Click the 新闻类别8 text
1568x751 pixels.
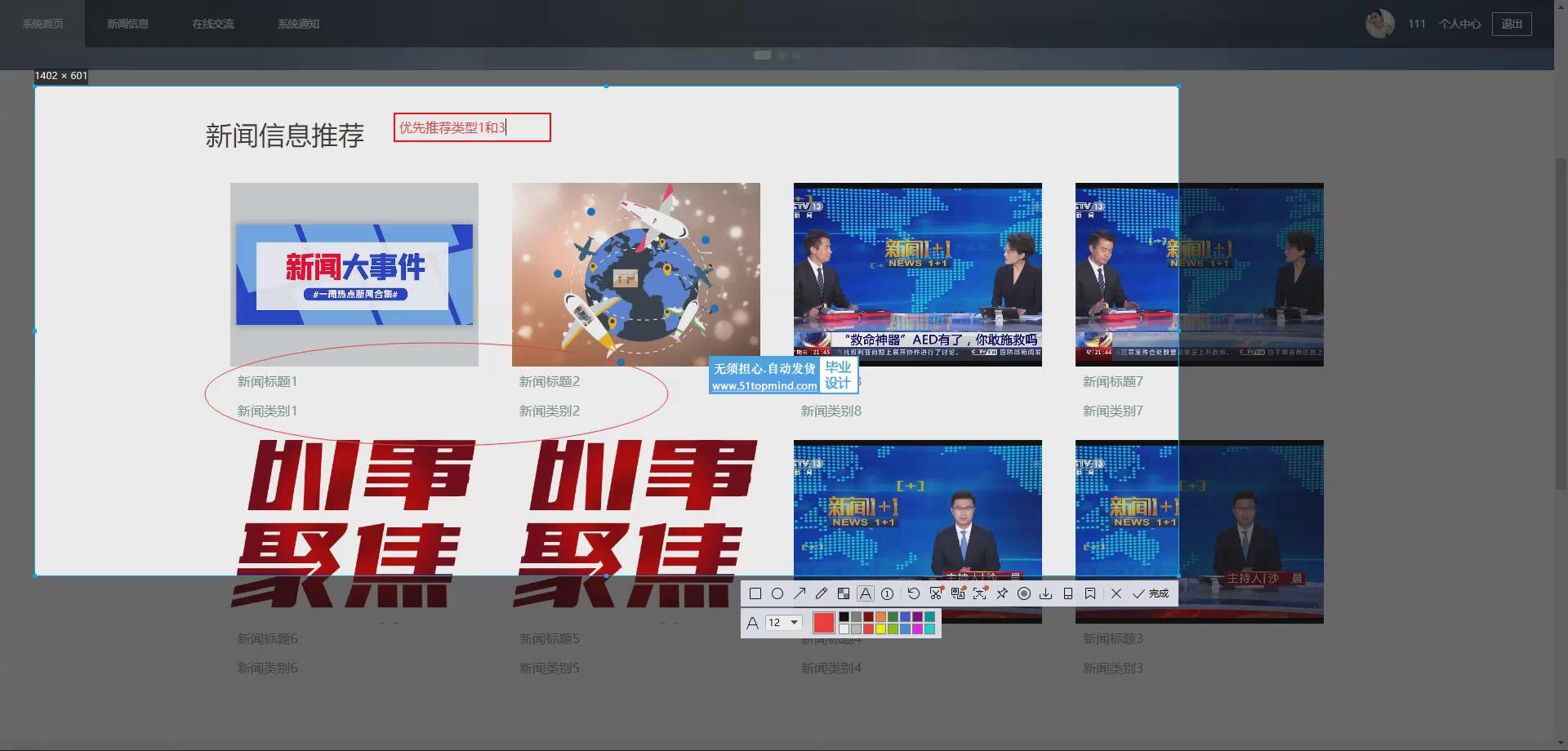[831, 411]
